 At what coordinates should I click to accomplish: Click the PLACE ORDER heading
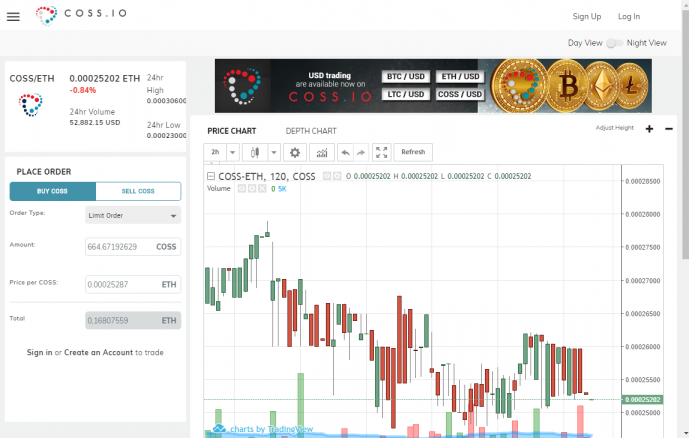tap(44, 172)
